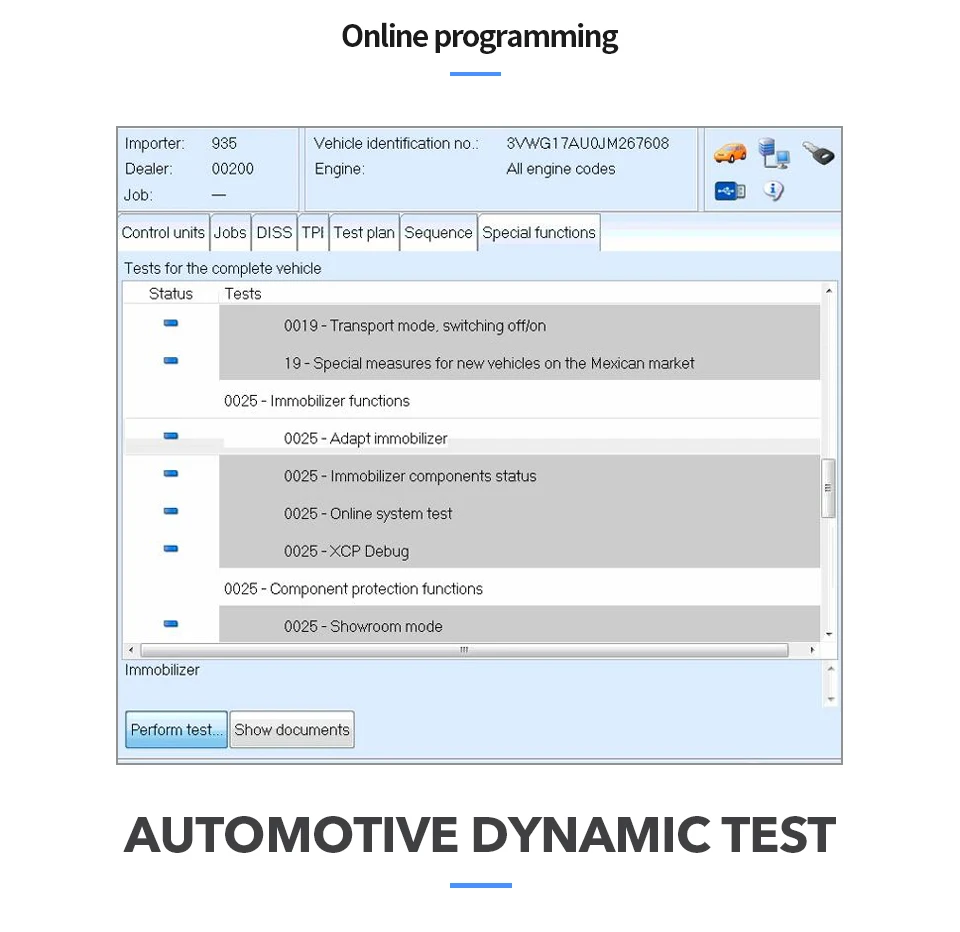Screen dimensions: 960x932
Task: Click status icon for Adapt immobilizer row
Action: click(171, 436)
